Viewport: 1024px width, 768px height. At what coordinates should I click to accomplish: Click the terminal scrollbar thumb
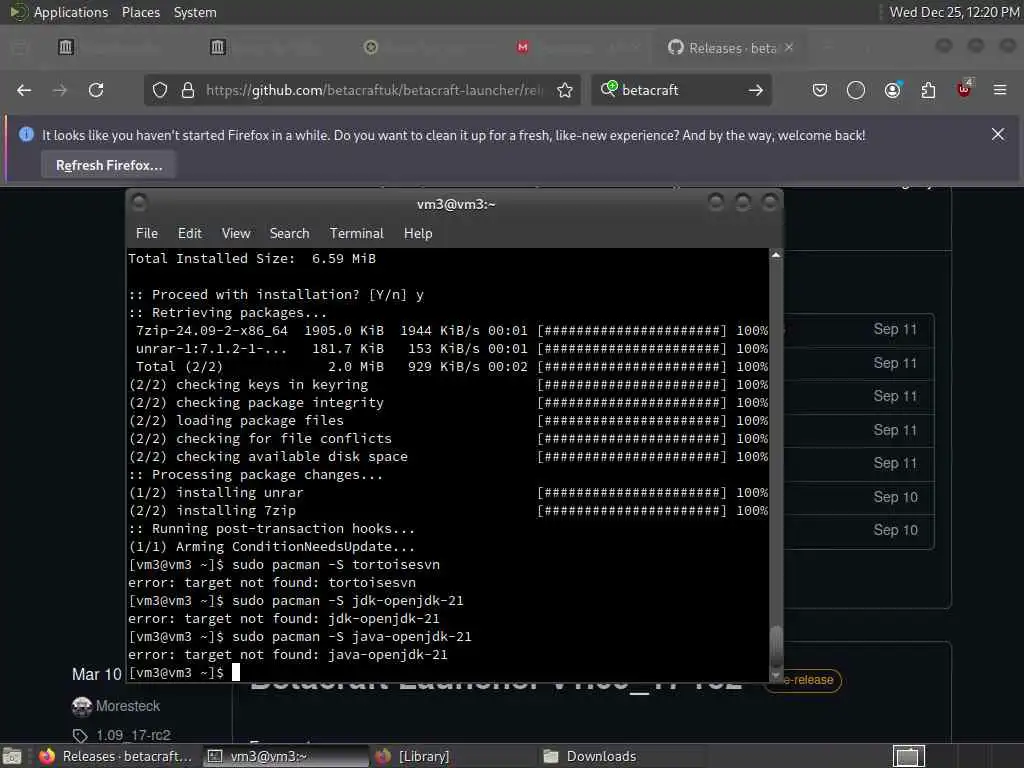point(776,645)
